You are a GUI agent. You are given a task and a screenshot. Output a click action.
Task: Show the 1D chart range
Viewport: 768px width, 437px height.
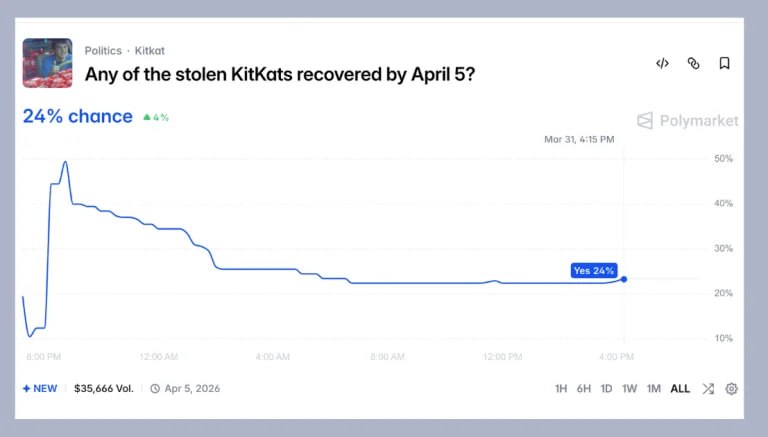coord(606,389)
